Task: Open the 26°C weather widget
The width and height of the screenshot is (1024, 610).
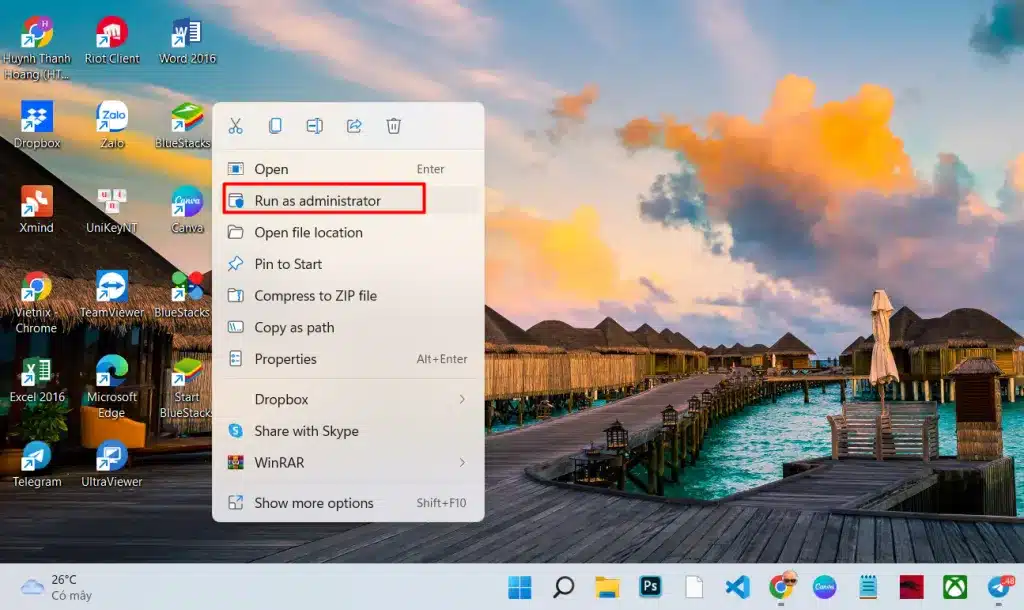Action: point(56,587)
